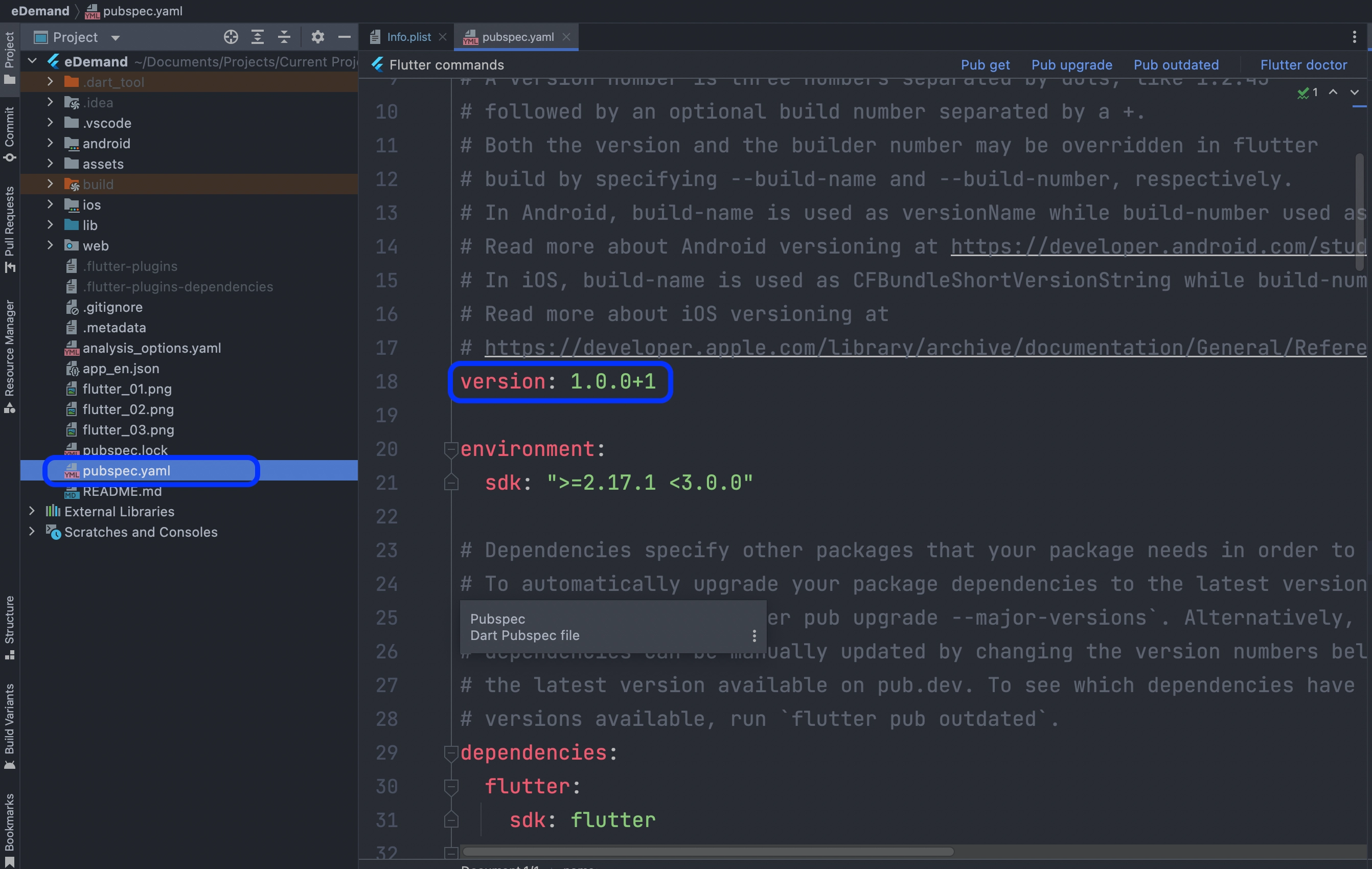Open the Resource Manager tool window
This screenshot has height=869, width=1372.
coord(10,356)
